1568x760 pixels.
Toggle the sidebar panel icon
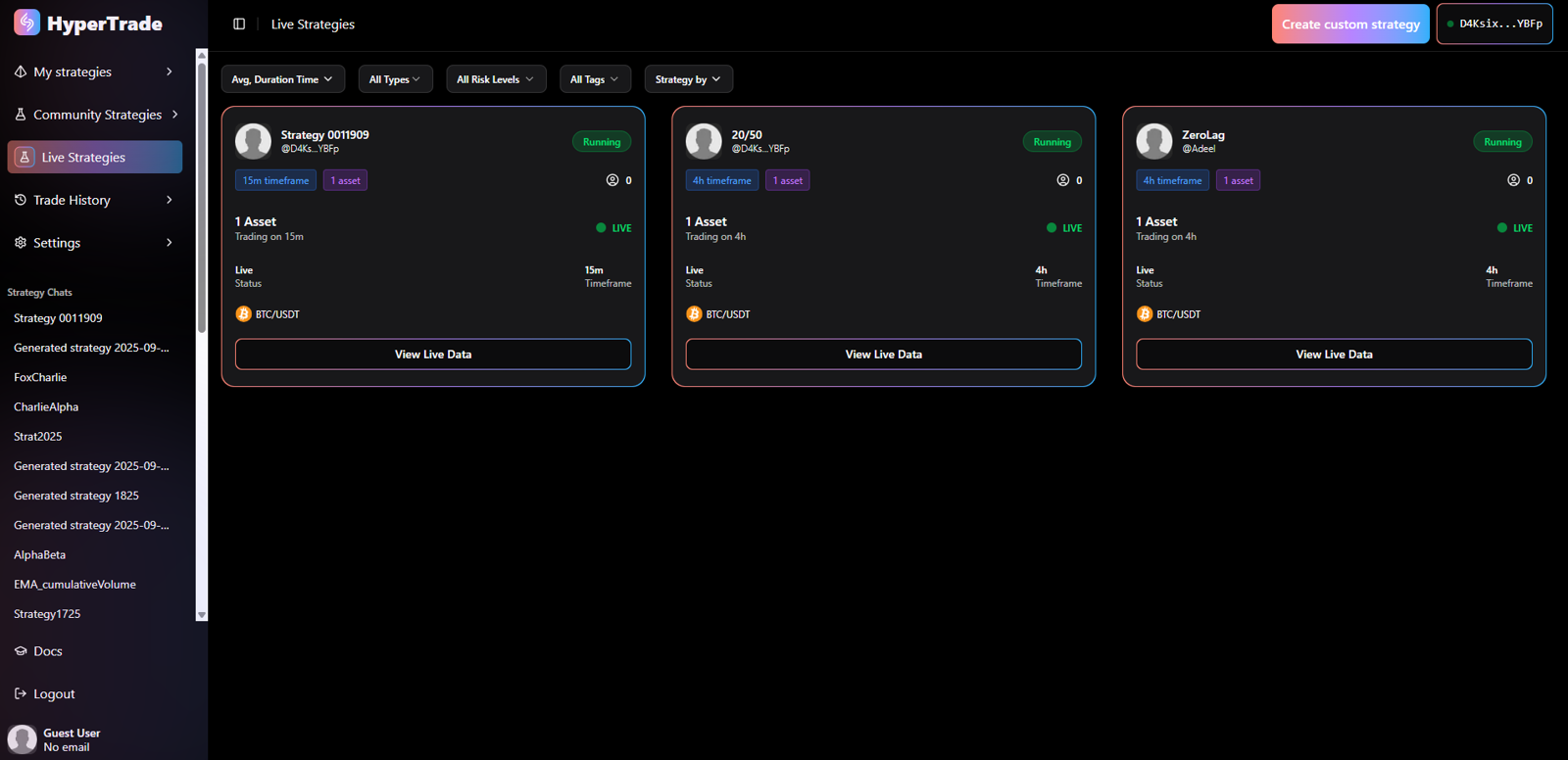point(239,24)
